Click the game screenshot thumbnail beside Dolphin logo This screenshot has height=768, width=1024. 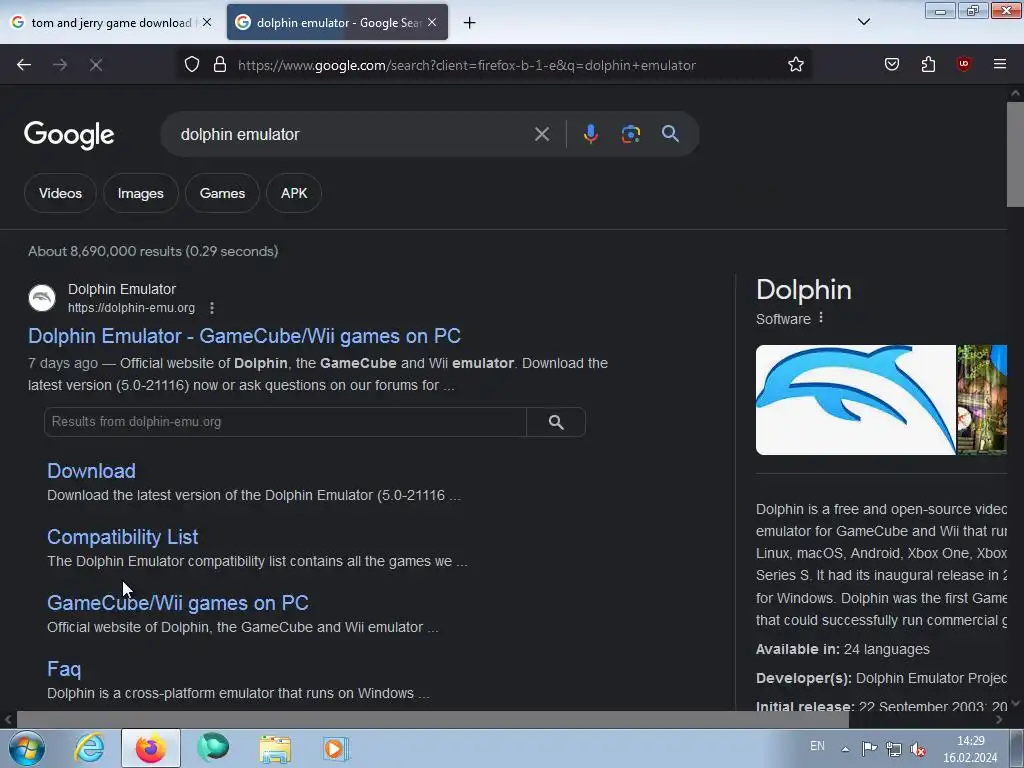[x=982, y=400]
